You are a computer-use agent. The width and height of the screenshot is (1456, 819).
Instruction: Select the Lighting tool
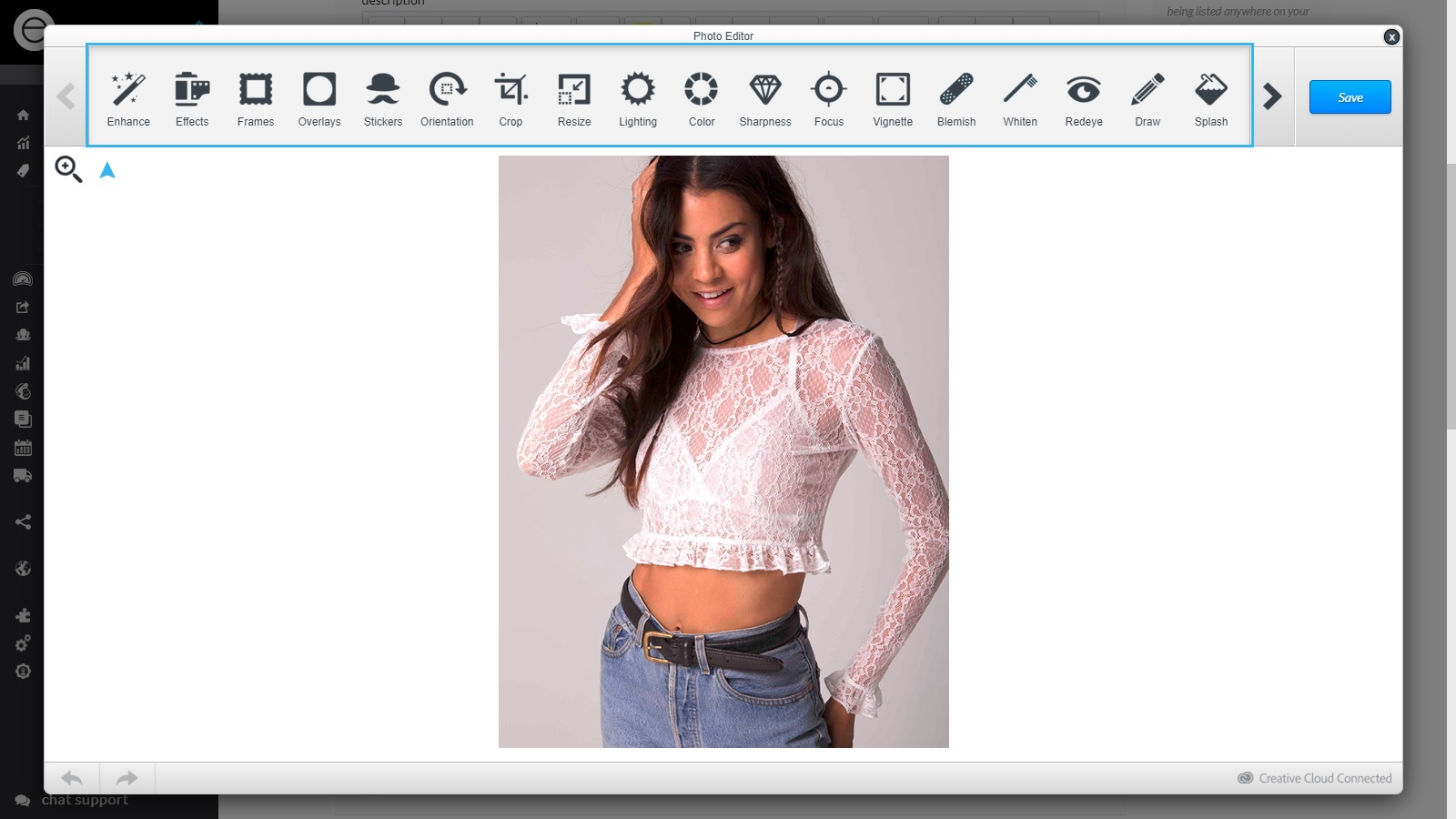pyautogui.click(x=638, y=99)
